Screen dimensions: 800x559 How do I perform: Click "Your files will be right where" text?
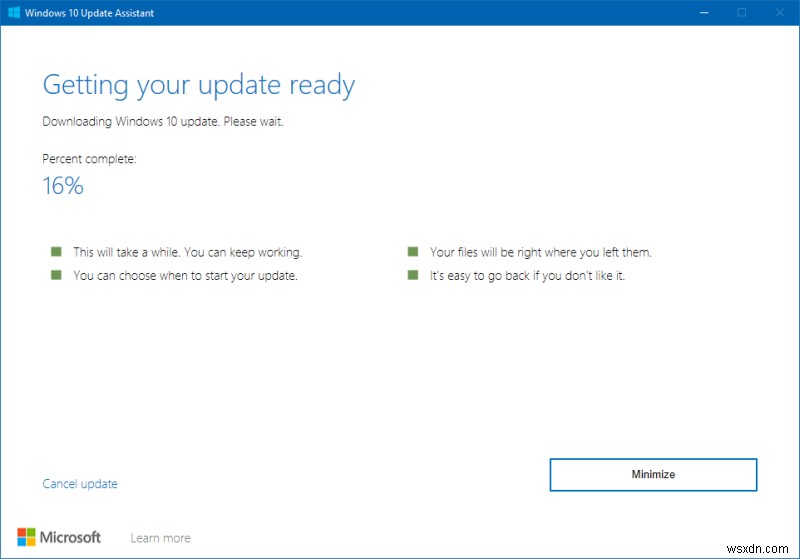coord(541,252)
